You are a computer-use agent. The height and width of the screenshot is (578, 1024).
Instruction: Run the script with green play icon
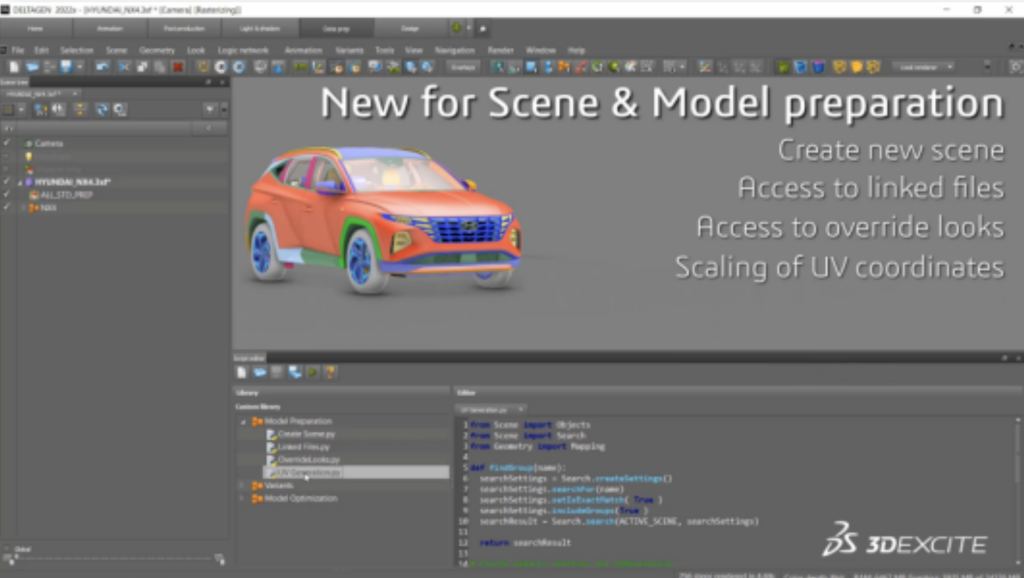click(312, 372)
